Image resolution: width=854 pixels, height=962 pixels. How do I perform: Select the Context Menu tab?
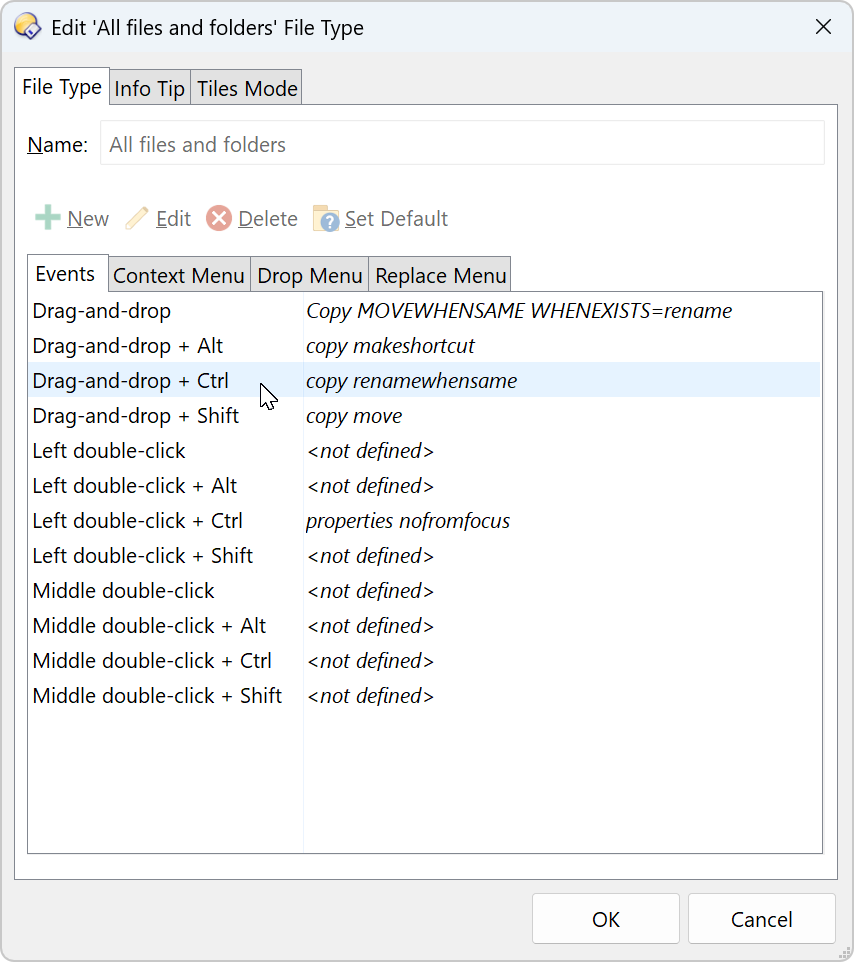click(x=178, y=275)
